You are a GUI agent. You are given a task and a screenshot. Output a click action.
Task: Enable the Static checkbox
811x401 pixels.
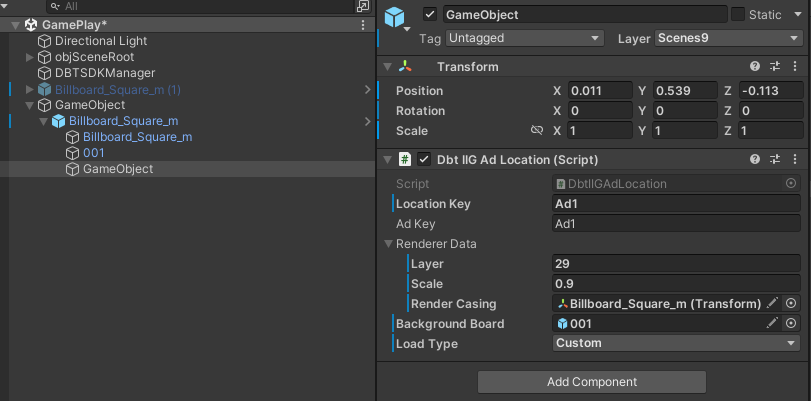pyautogui.click(x=738, y=14)
